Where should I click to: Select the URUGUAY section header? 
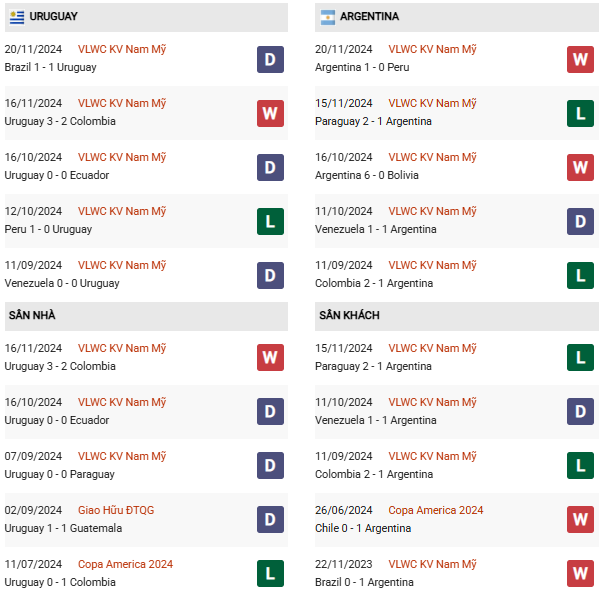(x=146, y=17)
